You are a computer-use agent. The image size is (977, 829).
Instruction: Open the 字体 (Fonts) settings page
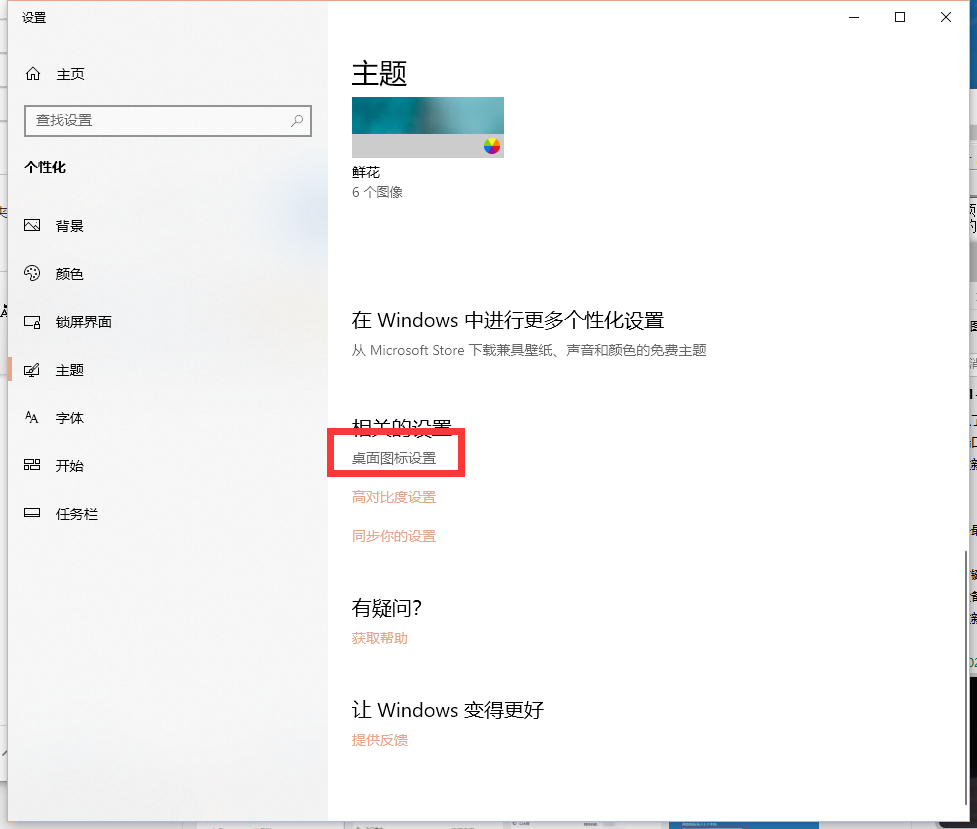pos(70,417)
